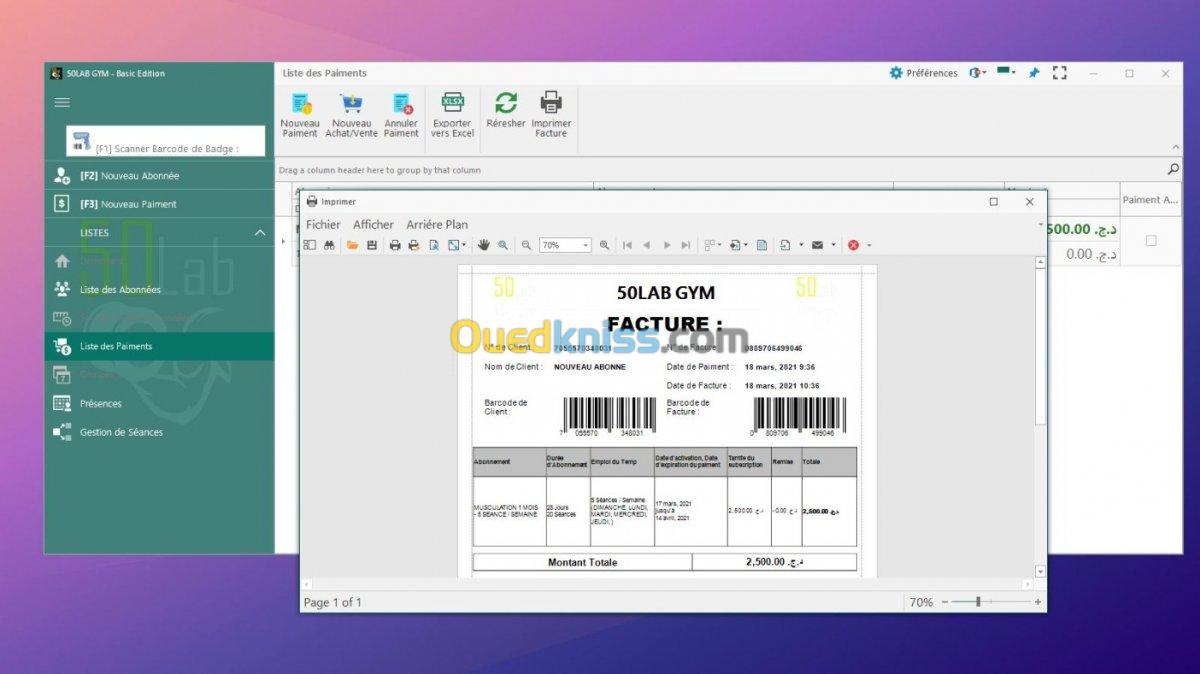
Task: Select Liste des Paiments in sidebar
Action: (159, 346)
